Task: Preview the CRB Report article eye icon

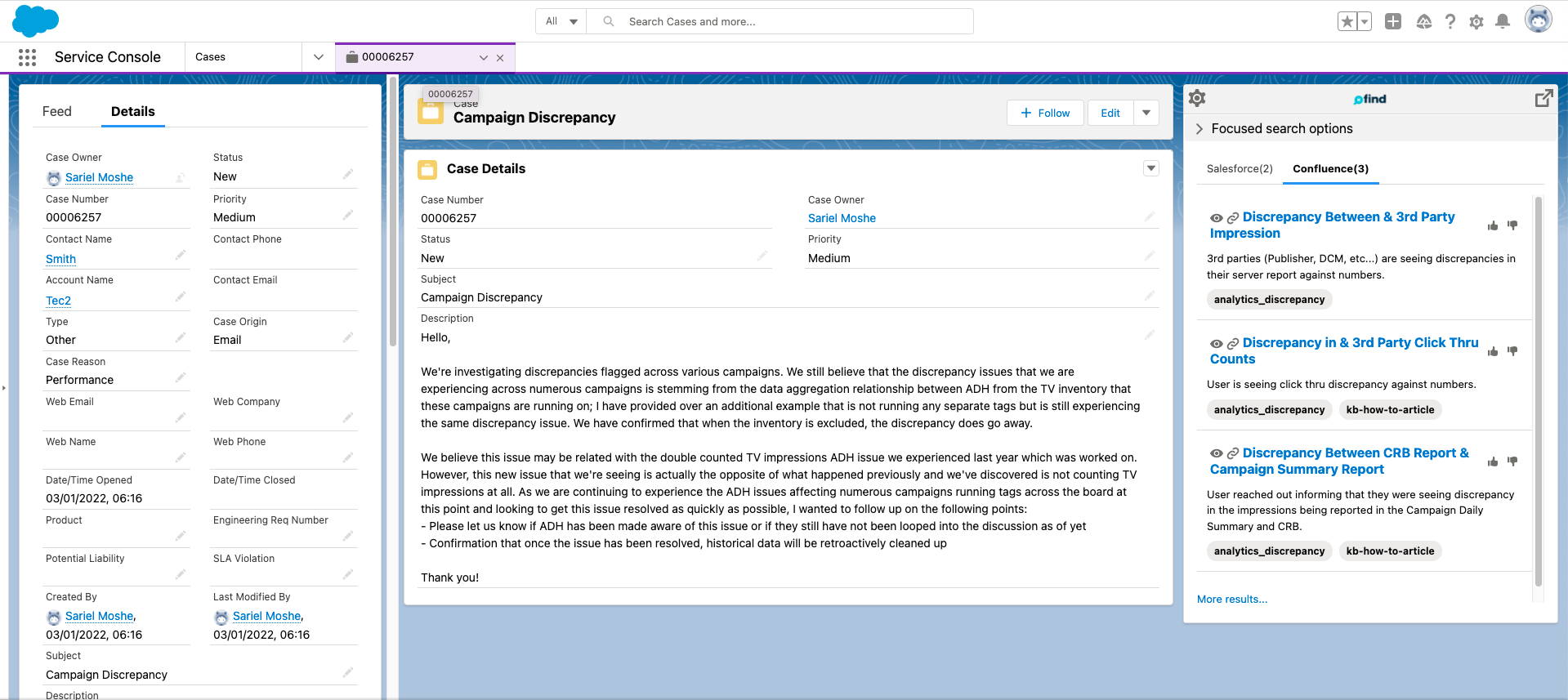Action: (x=1217, y=454)
